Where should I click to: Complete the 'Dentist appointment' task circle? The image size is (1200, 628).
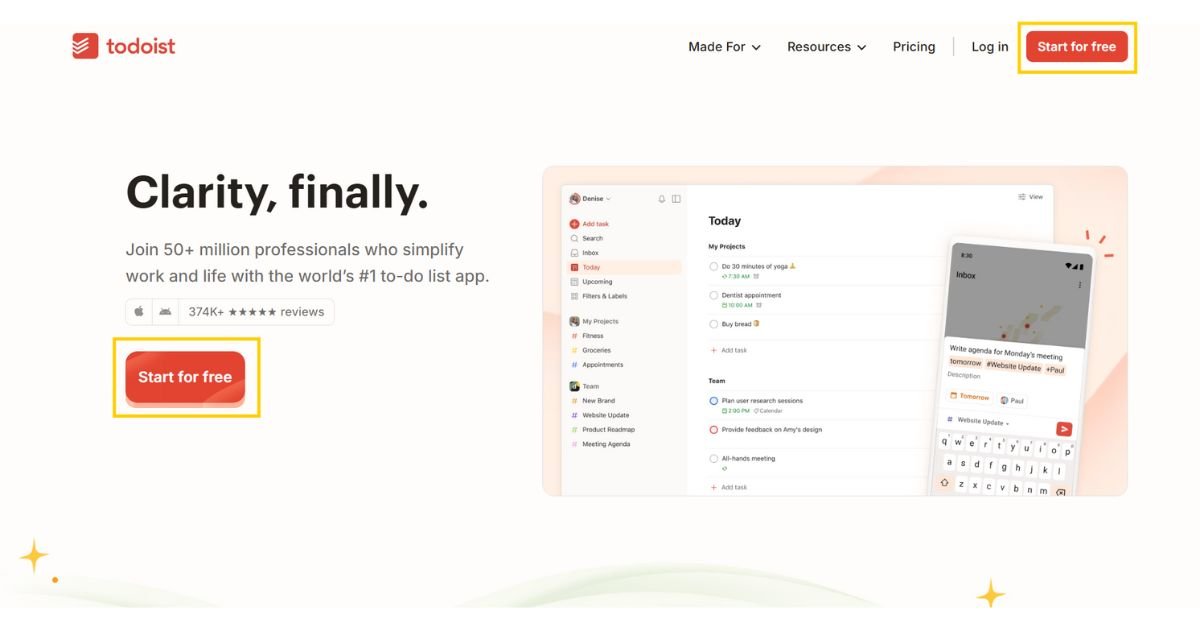[713, 295]
